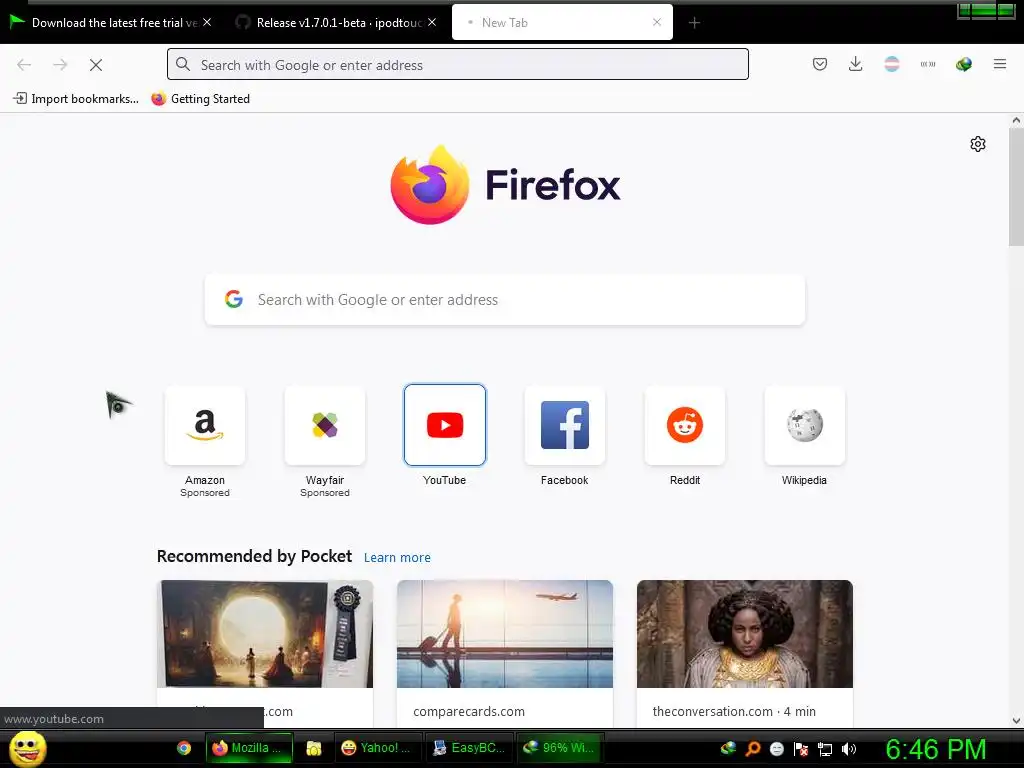This screenshot has height=768, width=1024.
Task: Open the Wikipedia shortcut tile
Action: (x=805, y=425)
